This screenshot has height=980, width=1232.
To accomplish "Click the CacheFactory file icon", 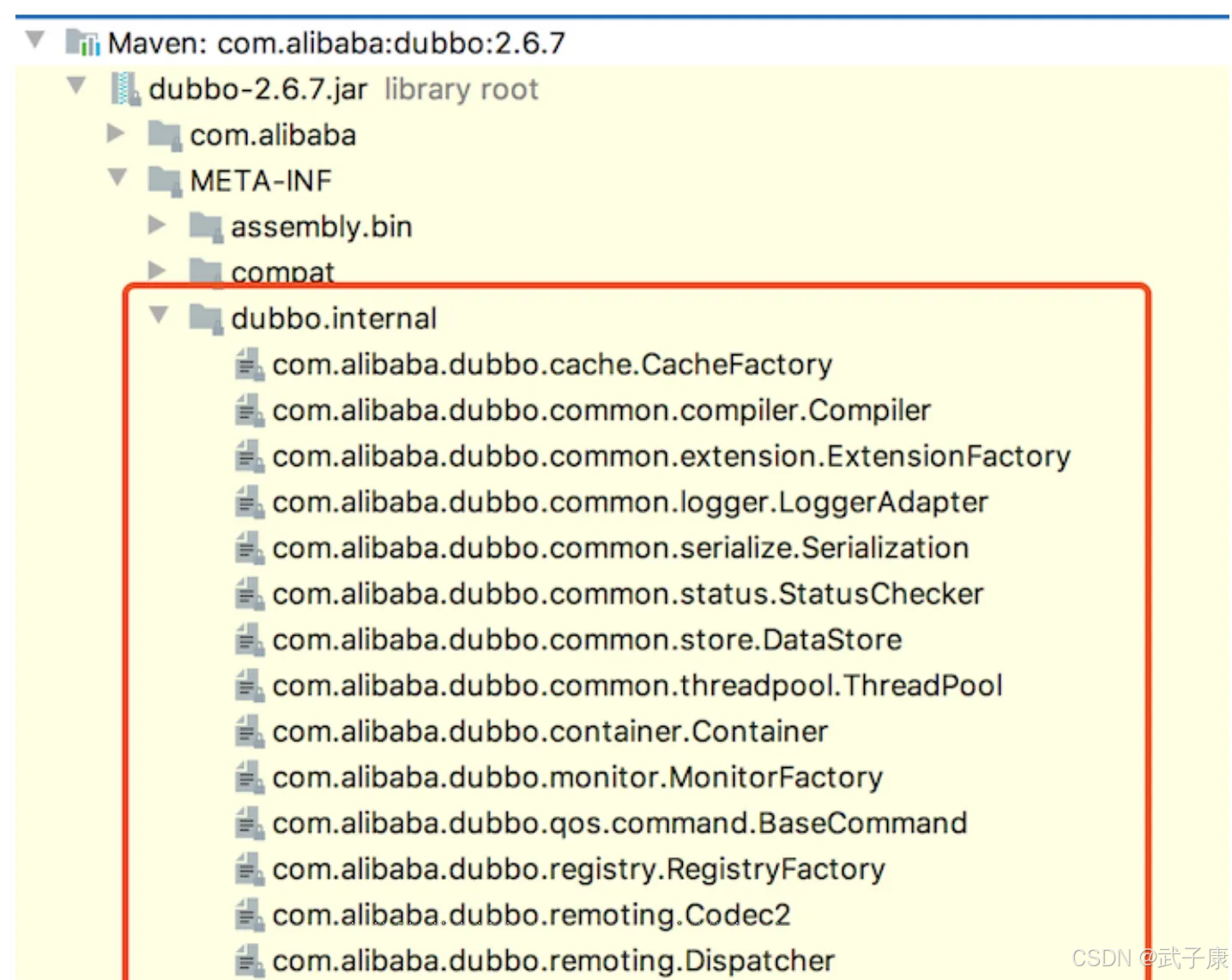I will 249,364.
